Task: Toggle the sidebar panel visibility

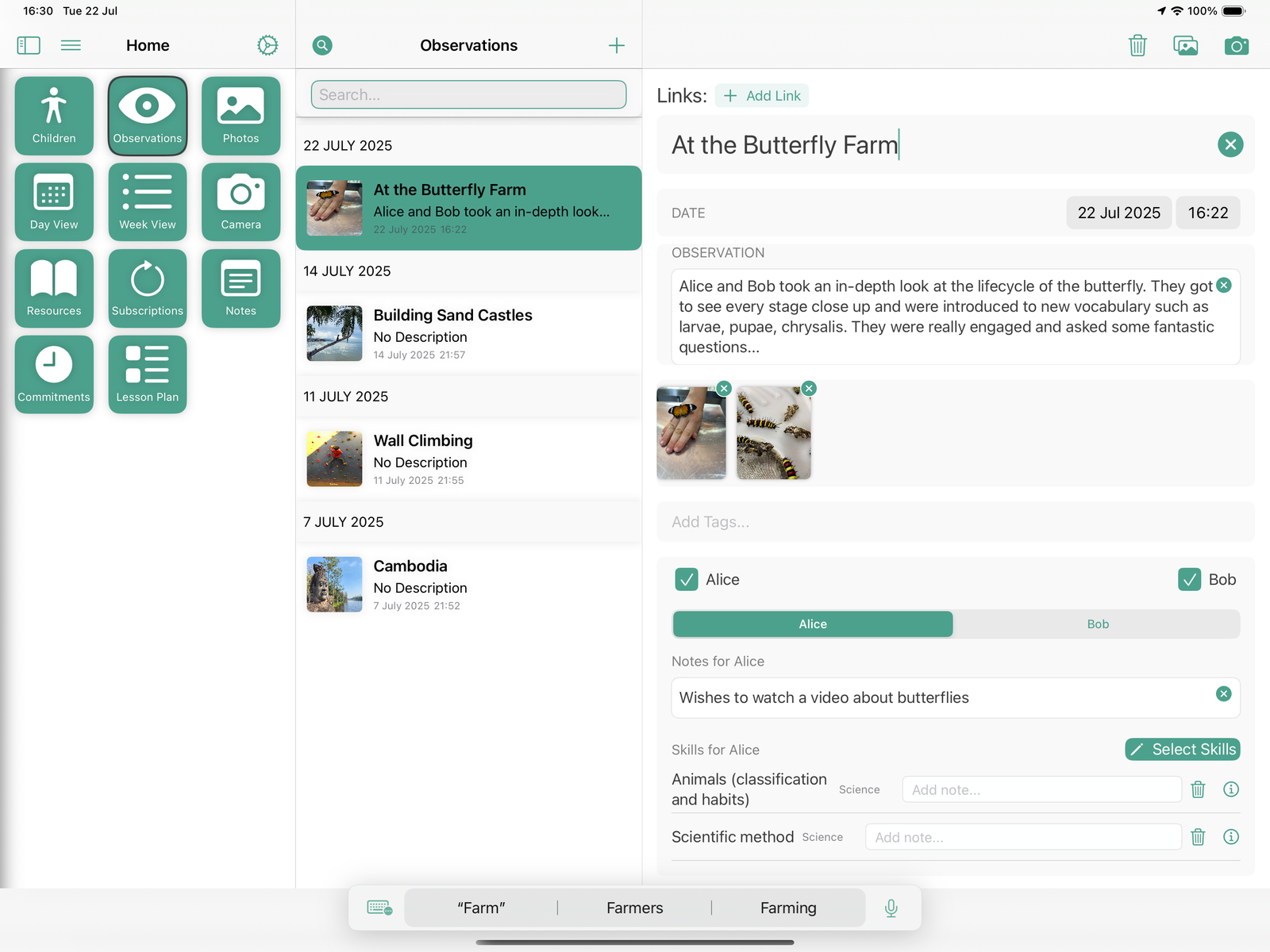Action: pyautogui.click(x=29, y=46)
